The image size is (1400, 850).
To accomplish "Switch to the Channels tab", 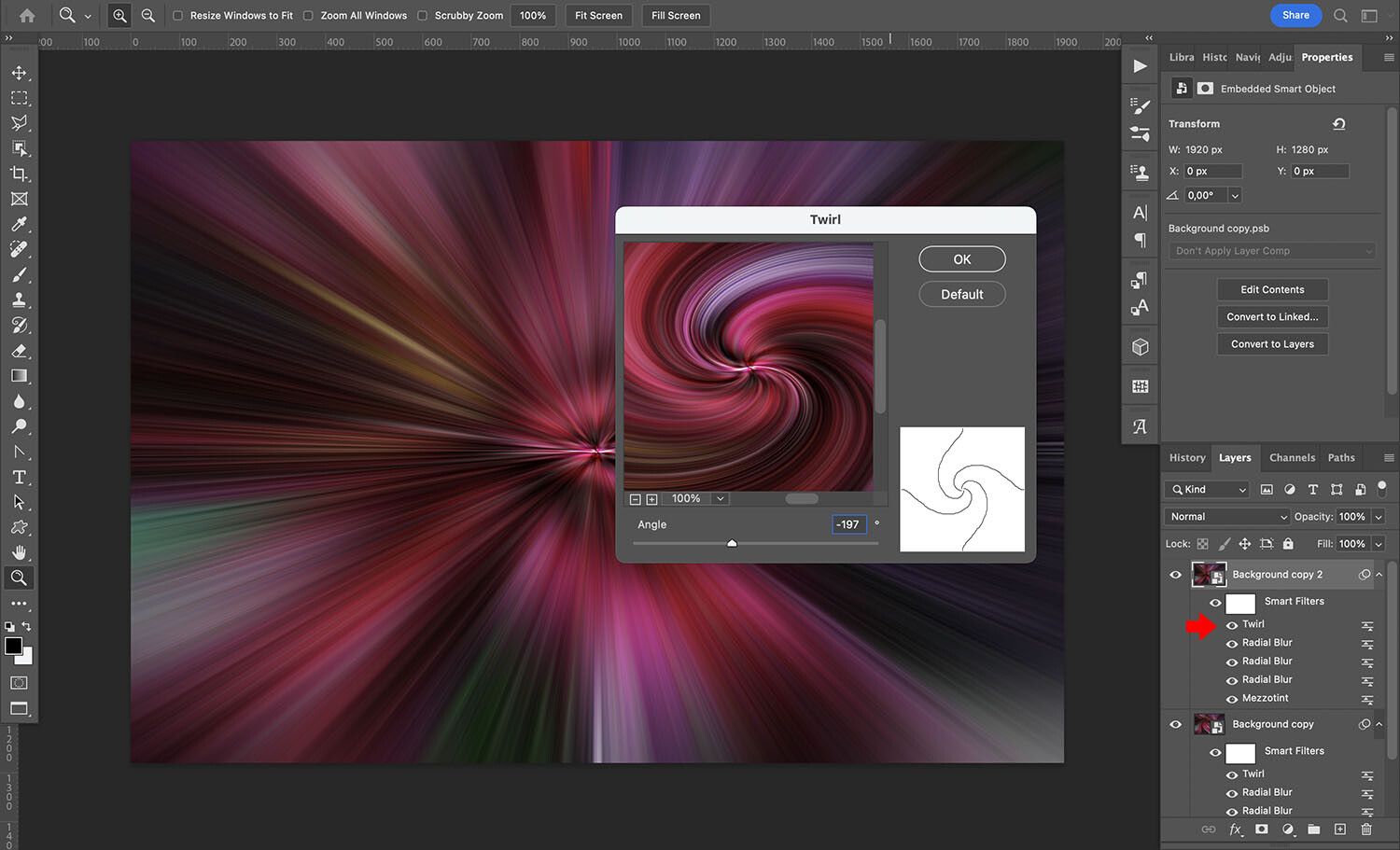I will tap(1292, 457).
